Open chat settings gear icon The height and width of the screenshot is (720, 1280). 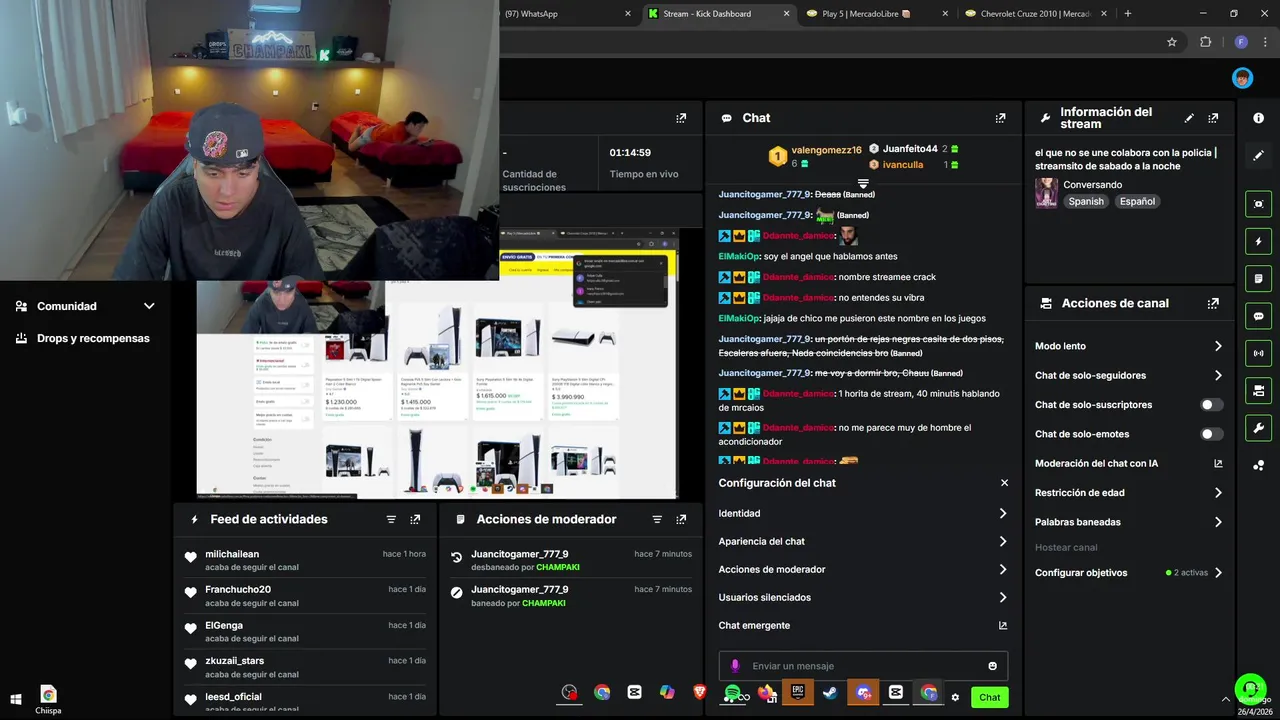pos(955,697)
